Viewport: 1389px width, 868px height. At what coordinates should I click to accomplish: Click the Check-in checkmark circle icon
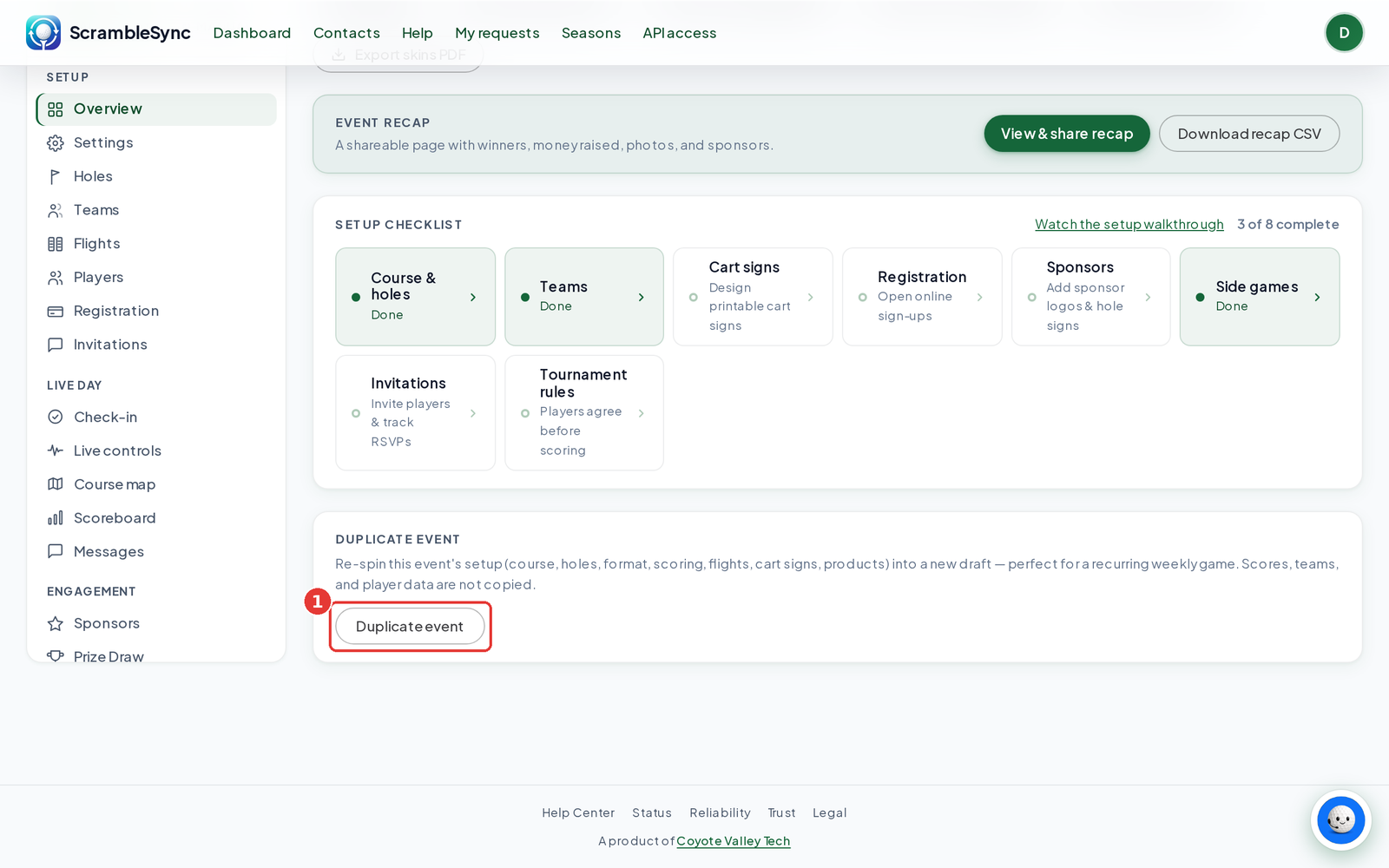point(56,418)
